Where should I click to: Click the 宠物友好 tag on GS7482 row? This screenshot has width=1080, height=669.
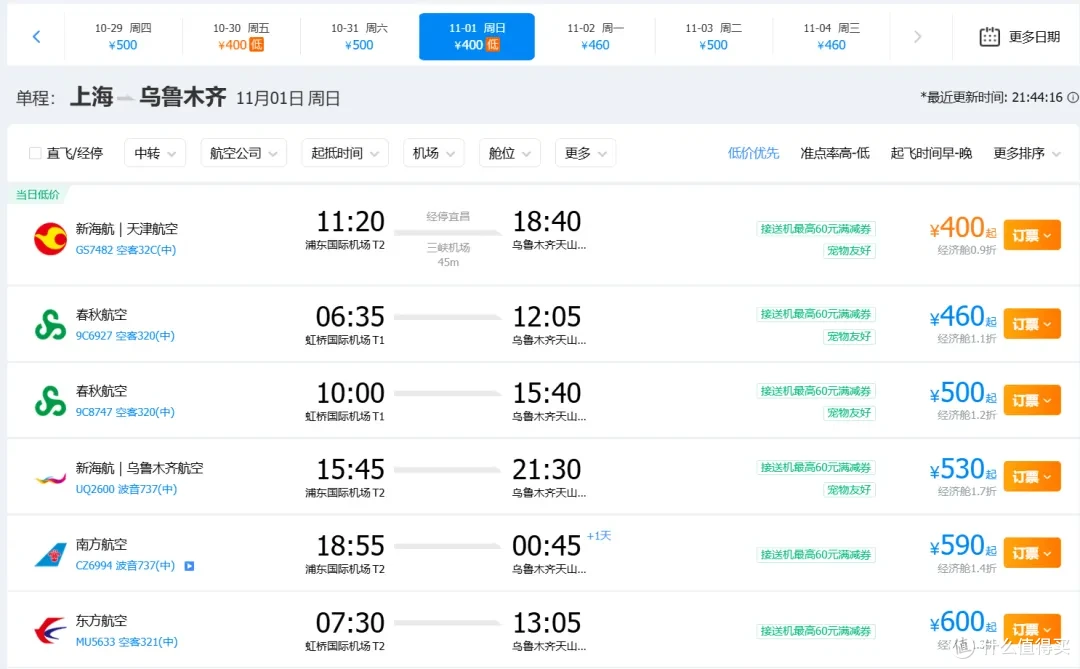coord(849,251)
